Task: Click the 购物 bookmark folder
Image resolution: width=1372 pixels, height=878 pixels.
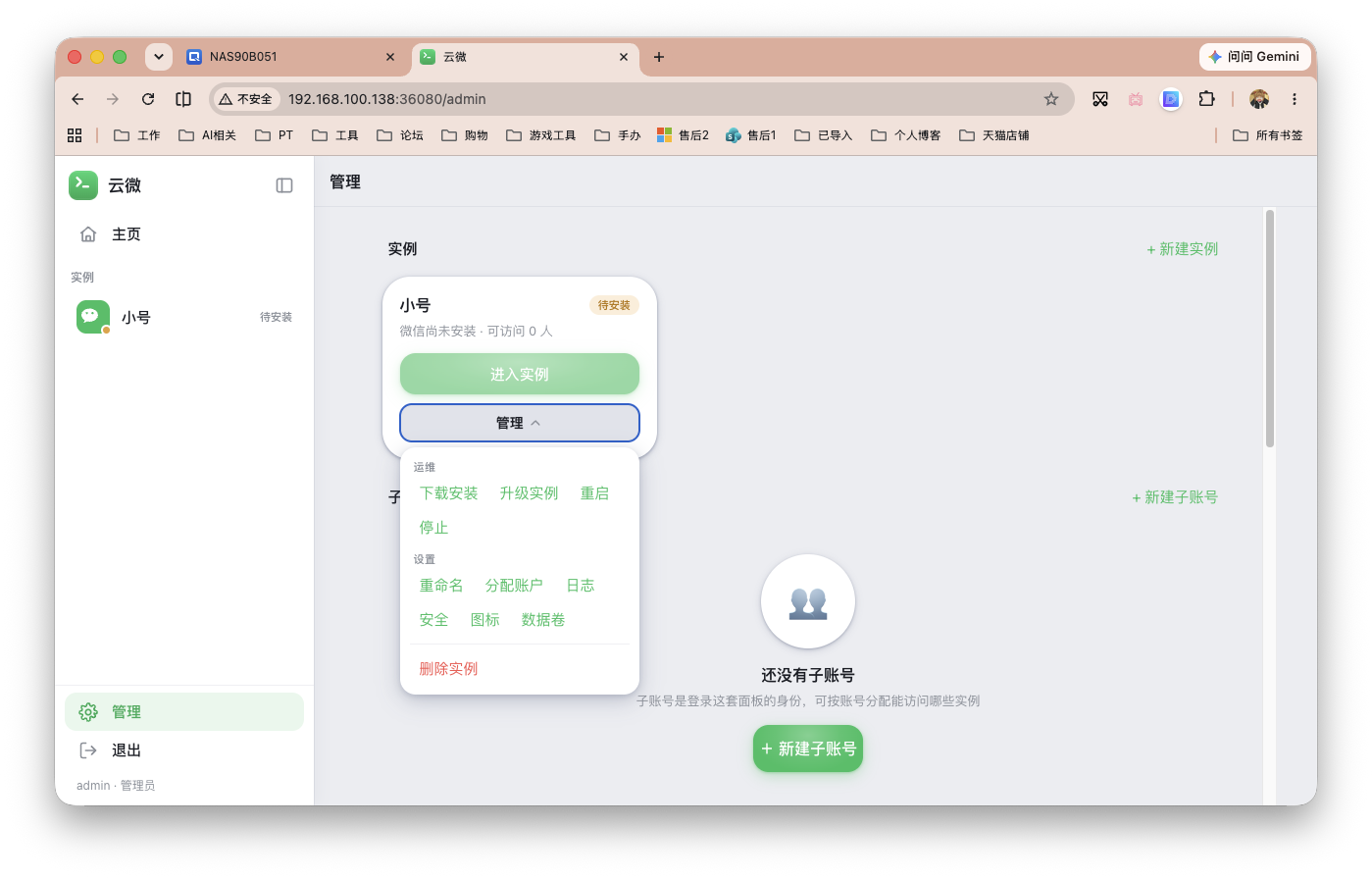Action: (x=465, y=135)
